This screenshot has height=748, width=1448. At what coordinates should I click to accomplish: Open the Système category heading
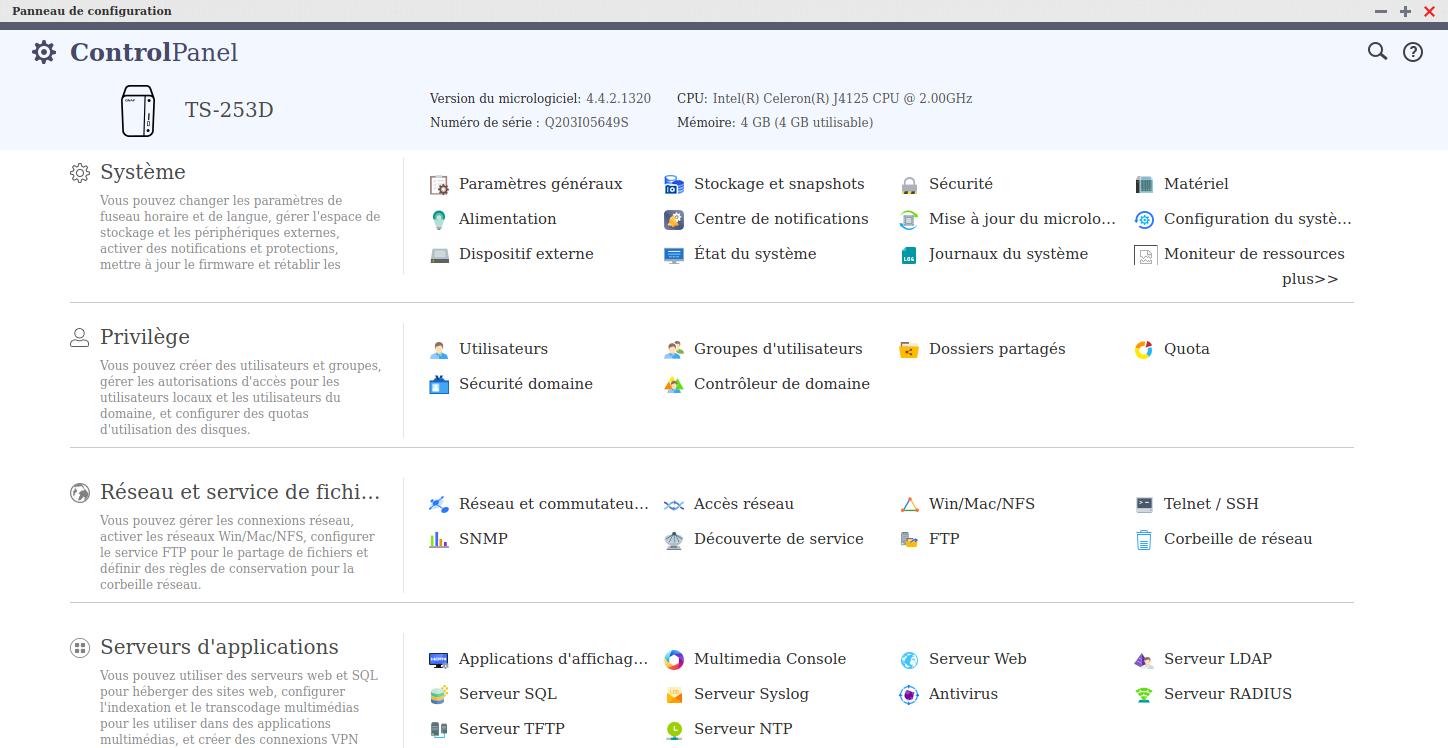(142, 172)
